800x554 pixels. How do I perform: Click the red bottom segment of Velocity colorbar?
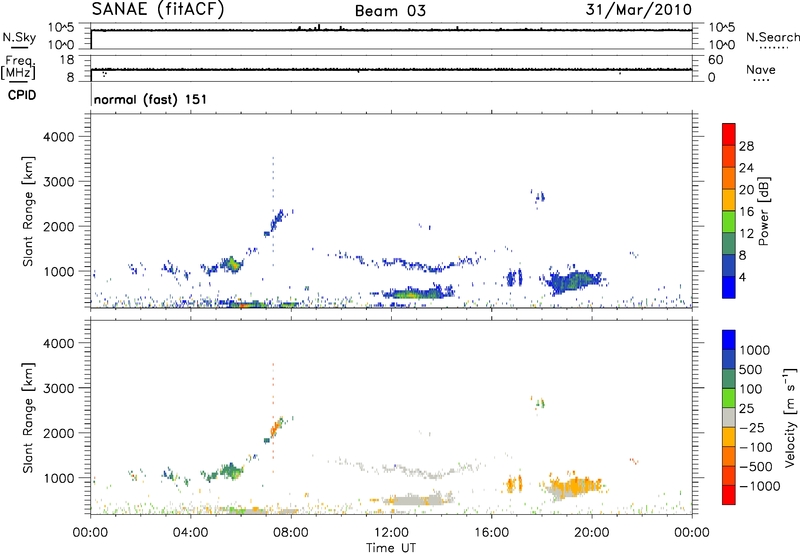click(729, 495)
